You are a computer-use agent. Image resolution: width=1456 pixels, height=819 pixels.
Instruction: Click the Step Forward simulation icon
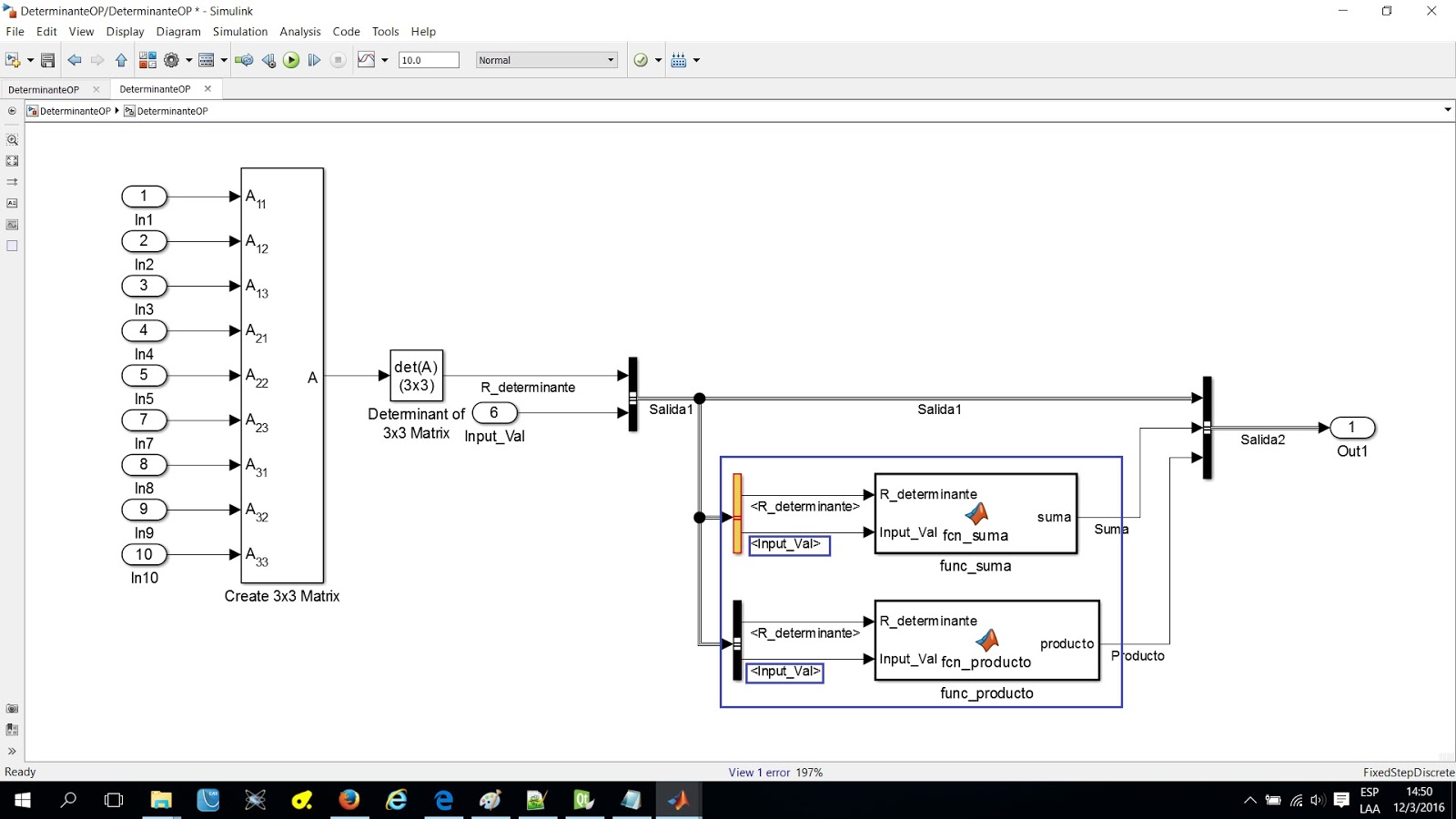point(314,60)
